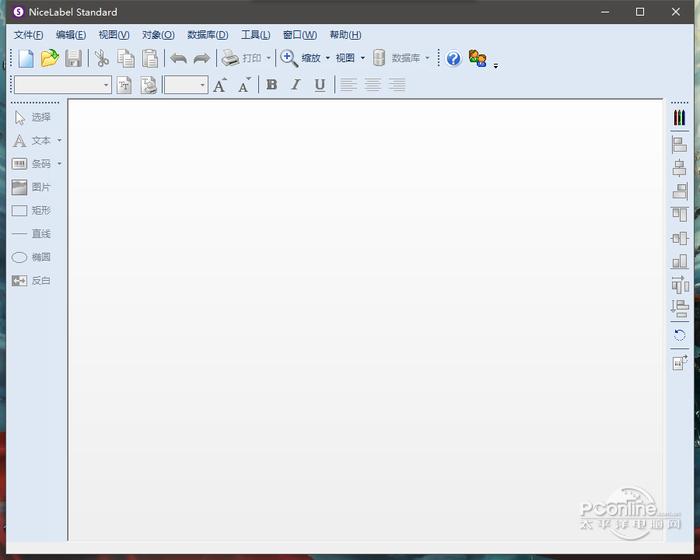Open Help with the blue question mark
Image resolution: width=700 pixels, height=560 pixels.
[454, 59]
